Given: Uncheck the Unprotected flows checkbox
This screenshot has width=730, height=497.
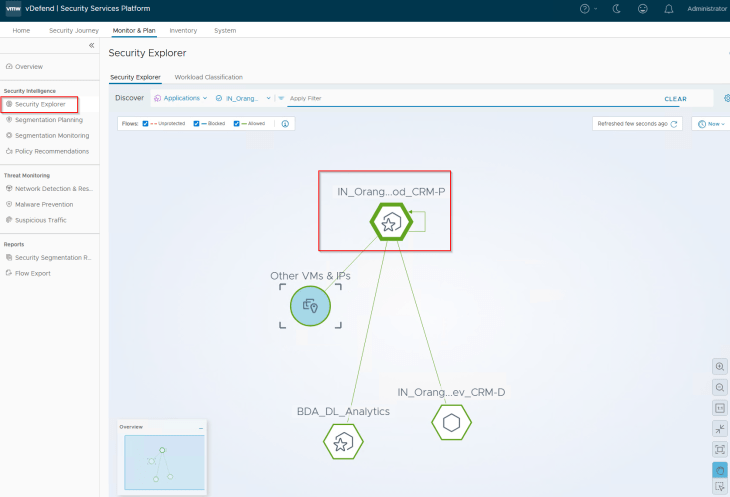Looking at the screenshot, I should (146, 124).
